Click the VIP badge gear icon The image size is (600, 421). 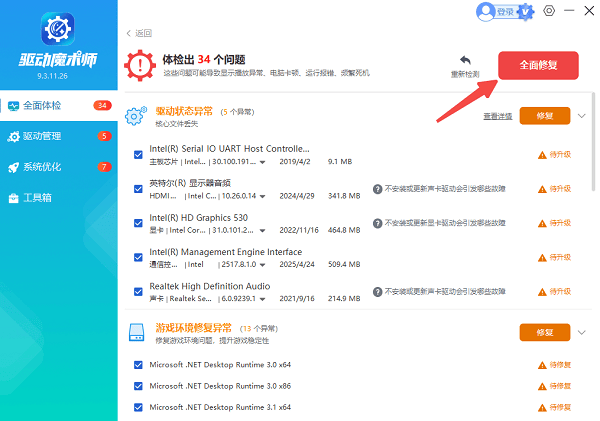tap(526, 12)
